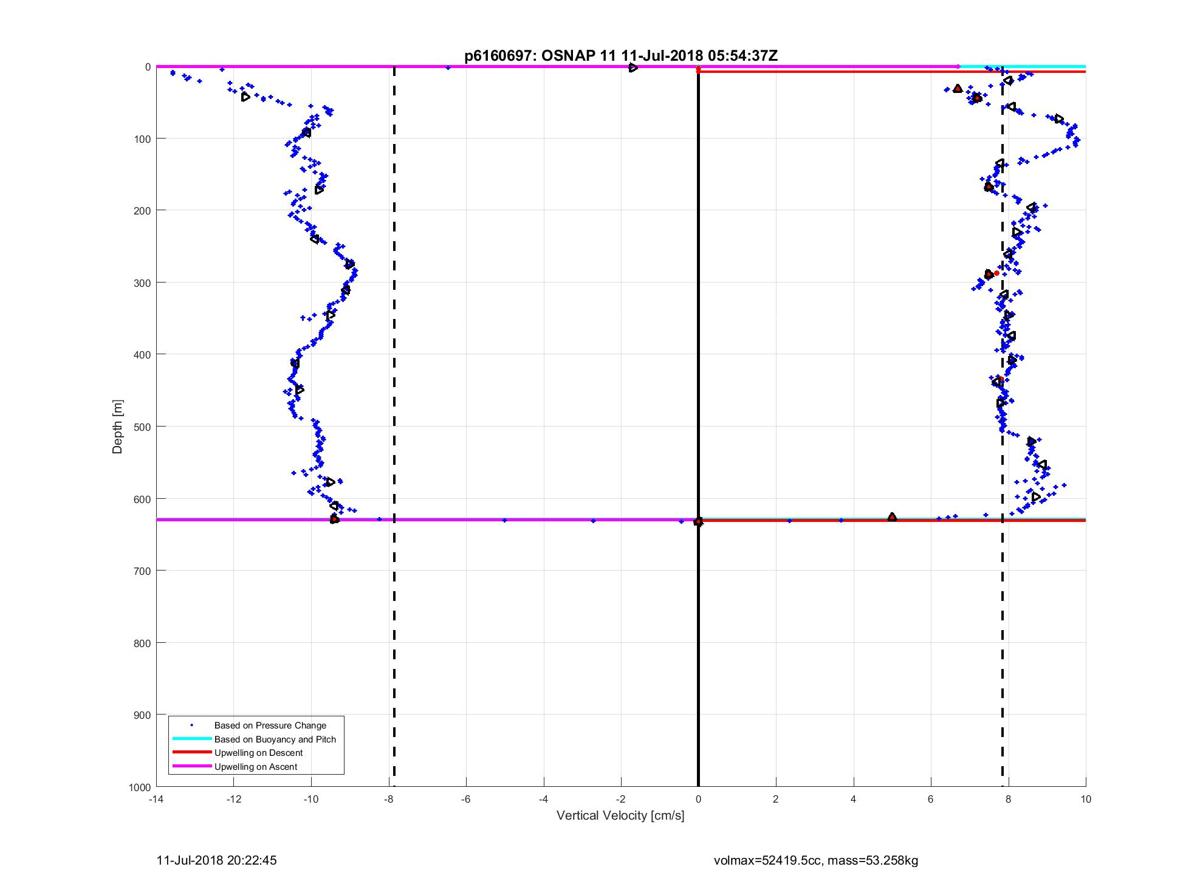
Task: Click velocity axis tick label "-12"
Action: click(233, 800)
